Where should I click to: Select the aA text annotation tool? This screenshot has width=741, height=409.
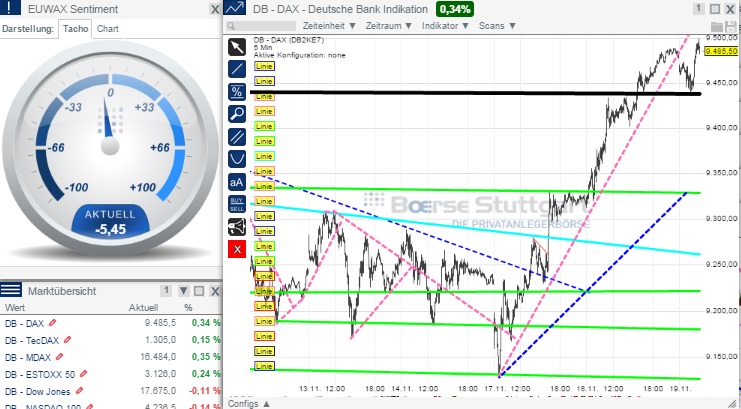click(x=237, y=182)
